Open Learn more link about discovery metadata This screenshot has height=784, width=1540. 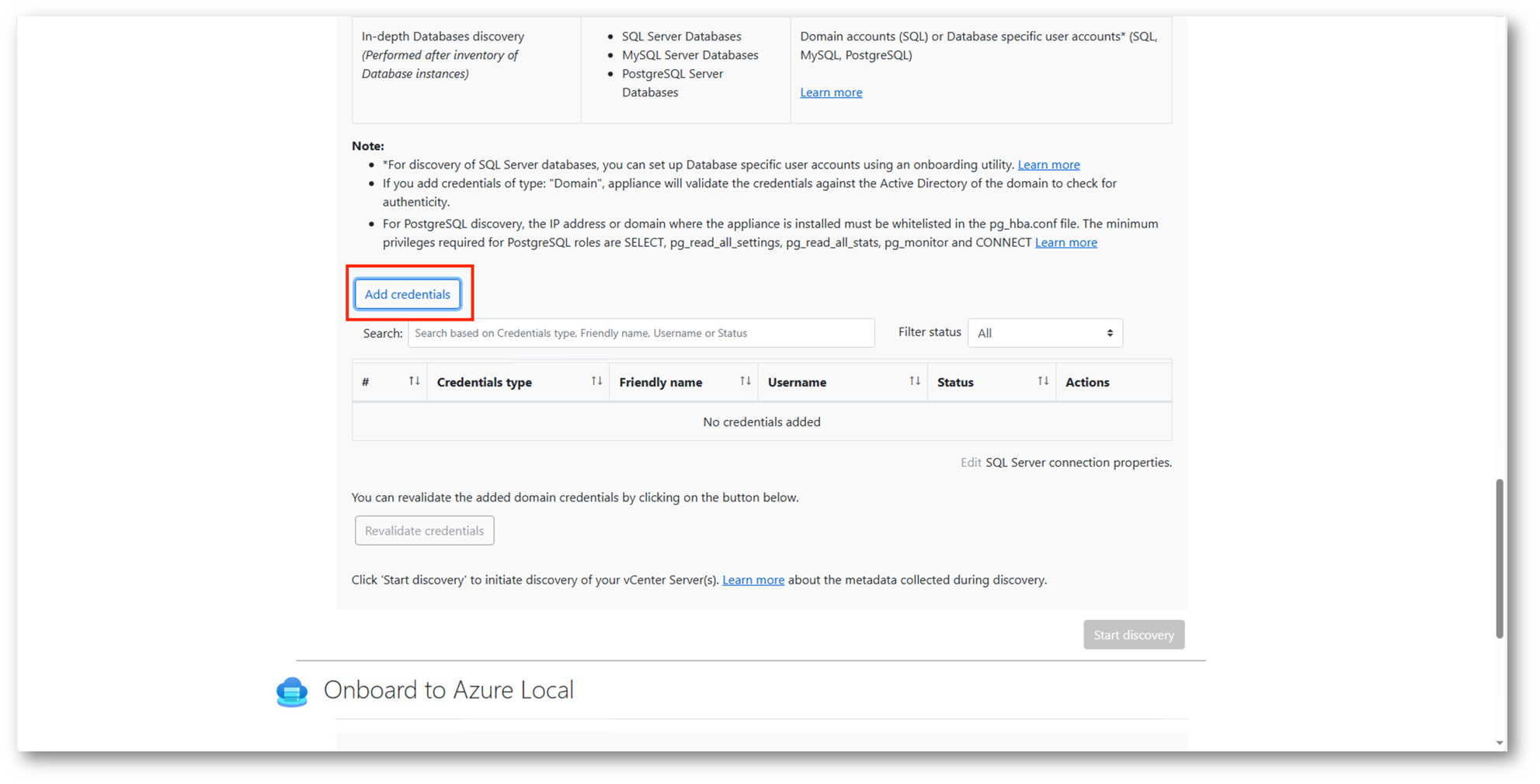pyautogui.click(x=753, y=580)
